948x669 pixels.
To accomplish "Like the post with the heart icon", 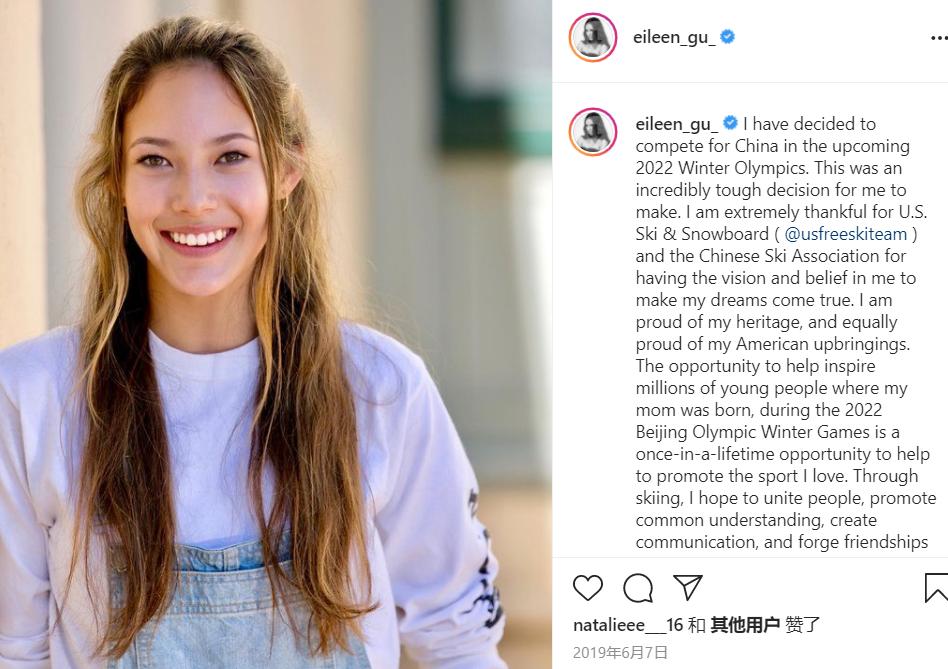I will (588, 587).
